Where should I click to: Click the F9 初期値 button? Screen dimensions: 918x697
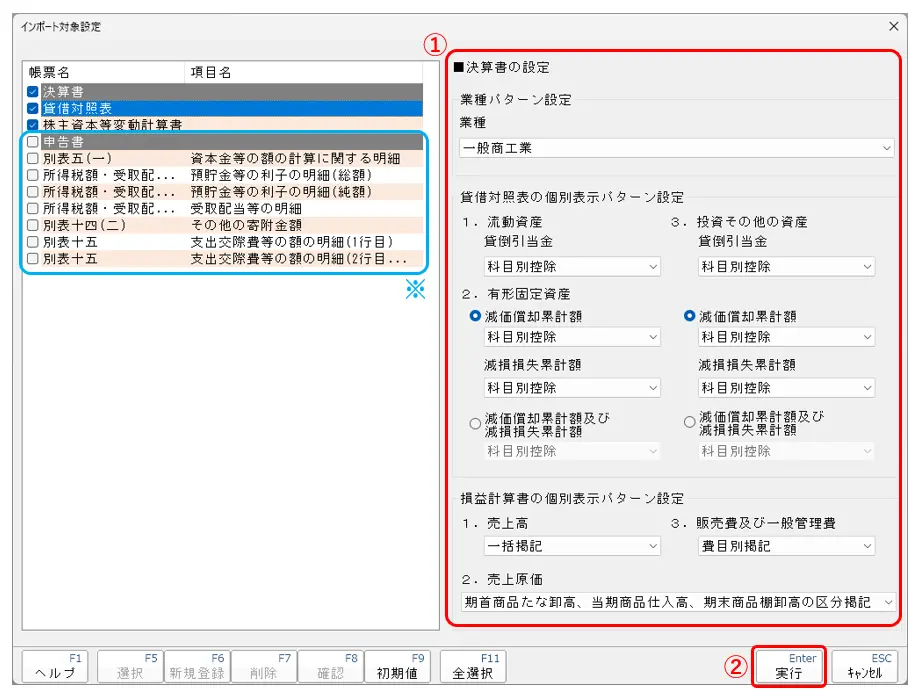coord(397,667)
